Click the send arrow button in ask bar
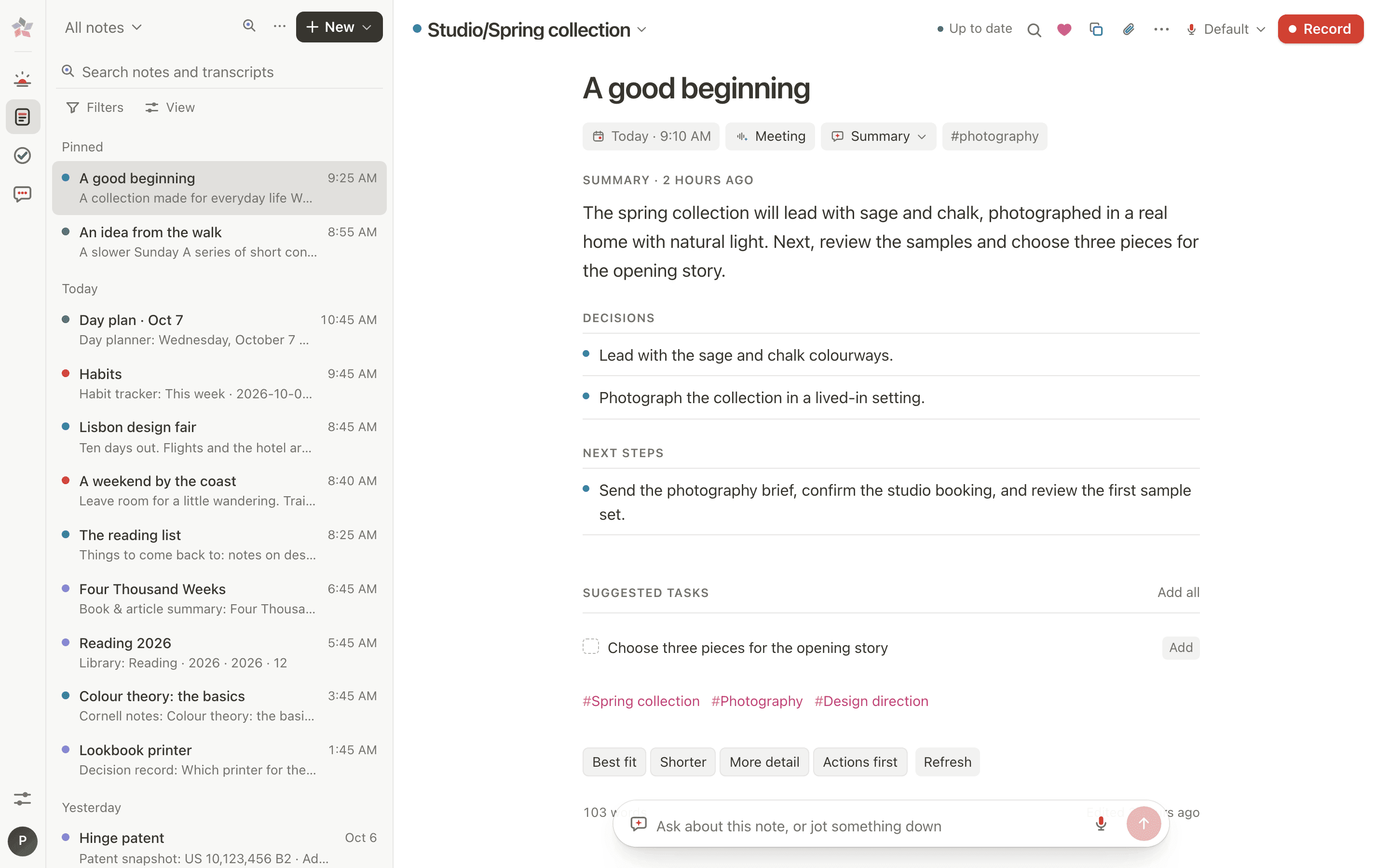 pos(1144,824)
